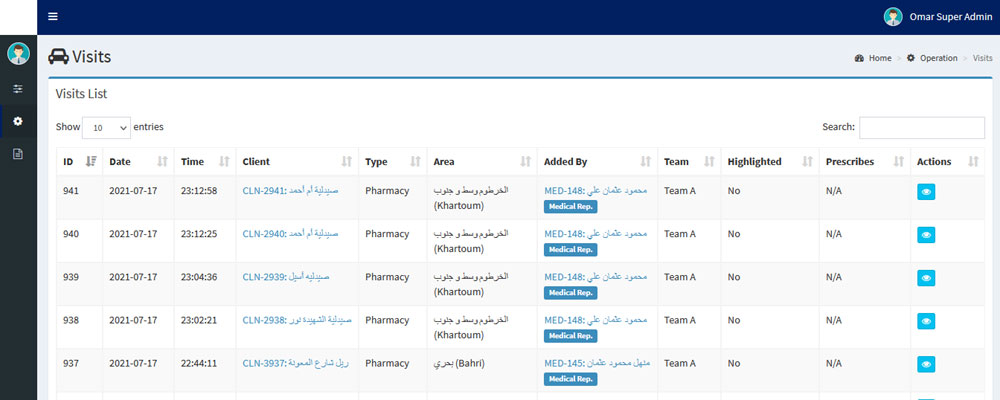Sort table by Prescribes column
The height and width of the screenshot is (400, 1000).
865,162
